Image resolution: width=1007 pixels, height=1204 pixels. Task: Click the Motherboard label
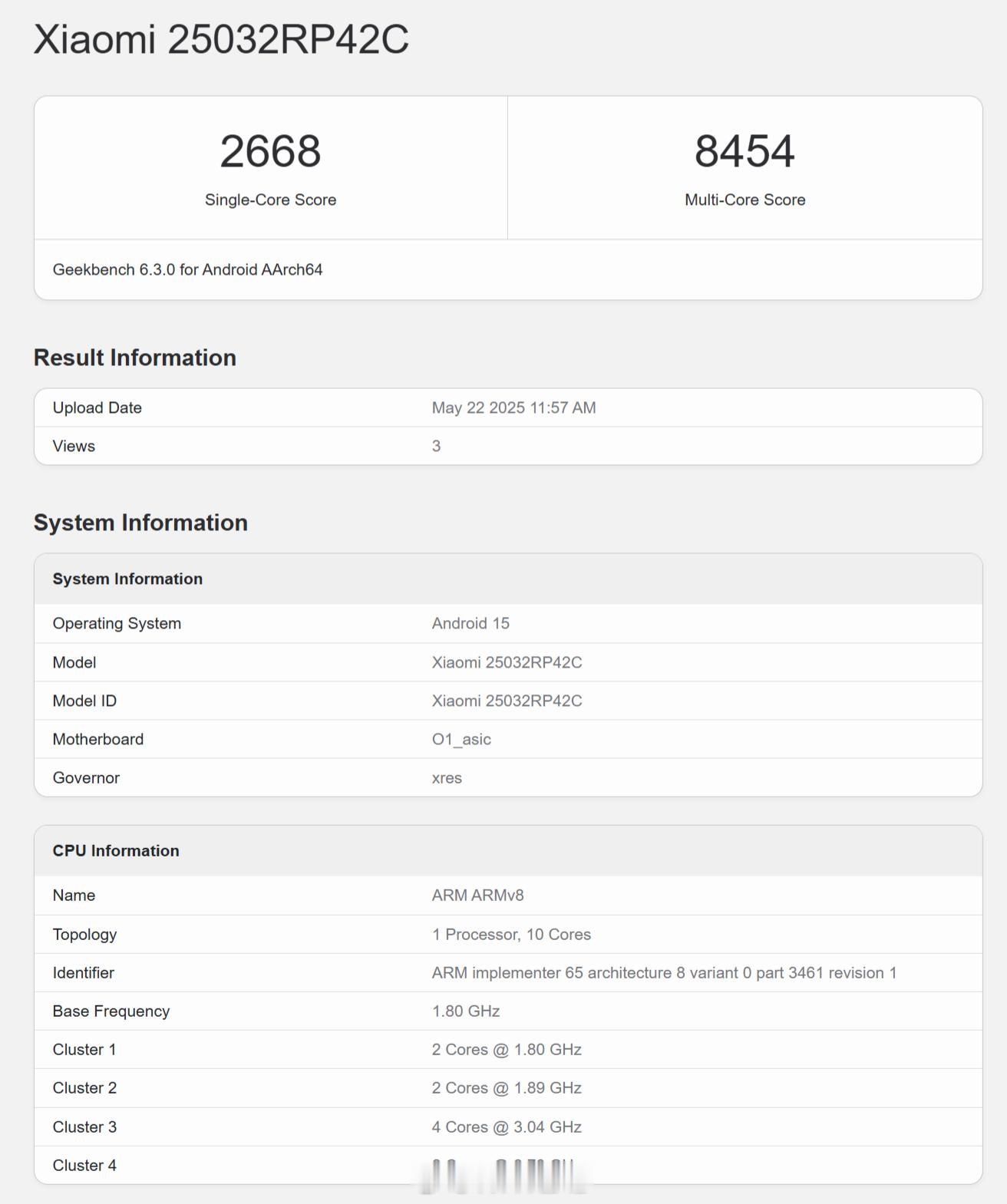(x=98, y=739)
